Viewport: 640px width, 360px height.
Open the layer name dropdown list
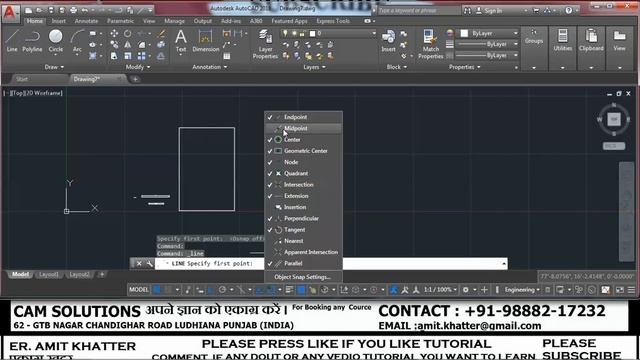tap(373, 33)
